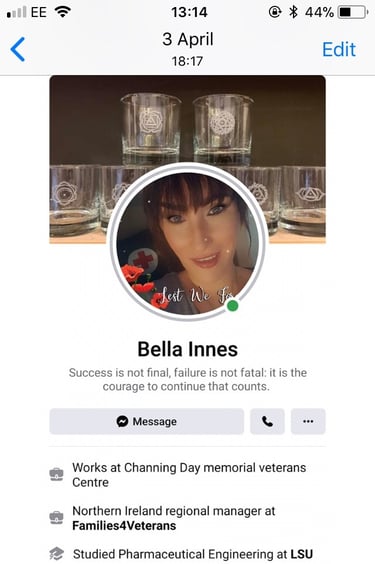The width and height of the screenshot is (375, 564).
Task: Tap the briefcase icon beside Northern Ireland
Action: click(x=56, y=518)
